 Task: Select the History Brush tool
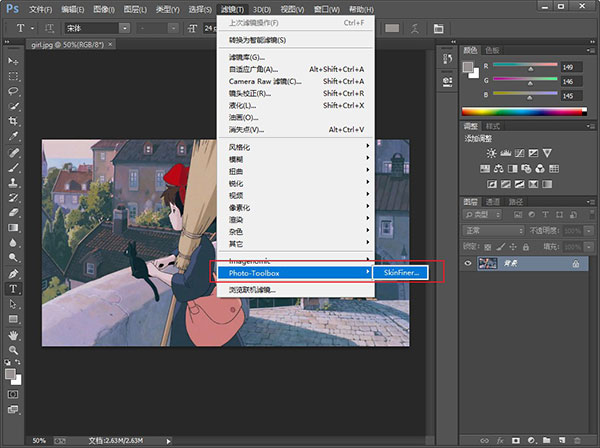(13, 197)
